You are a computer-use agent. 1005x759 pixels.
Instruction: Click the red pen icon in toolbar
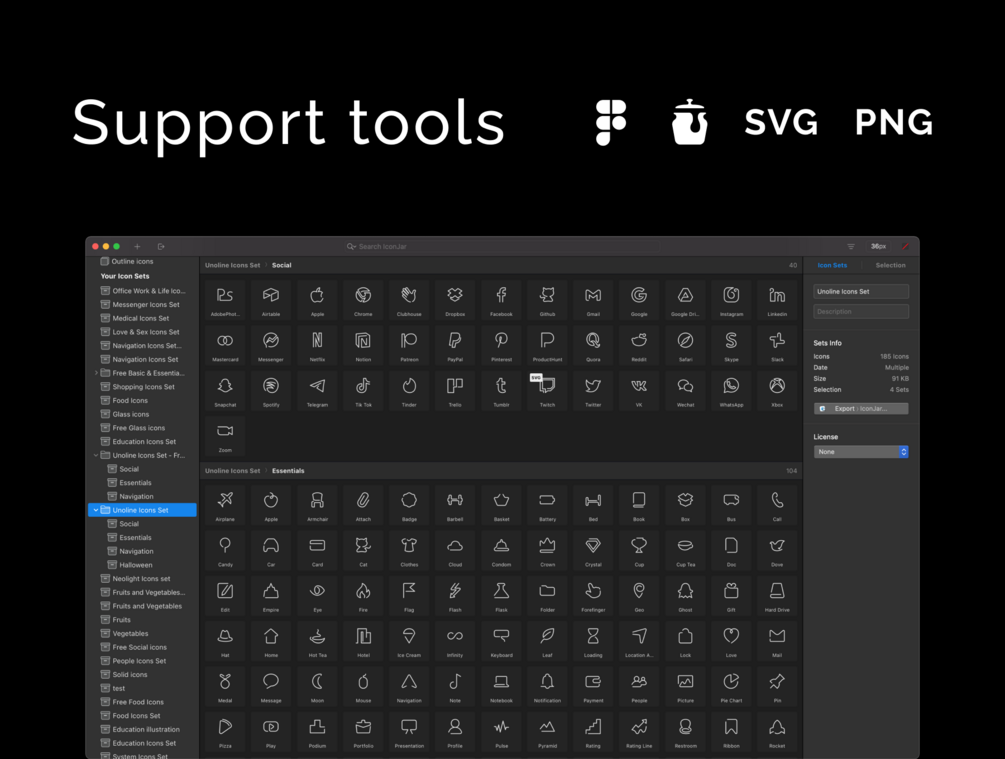tap(905, 246)
